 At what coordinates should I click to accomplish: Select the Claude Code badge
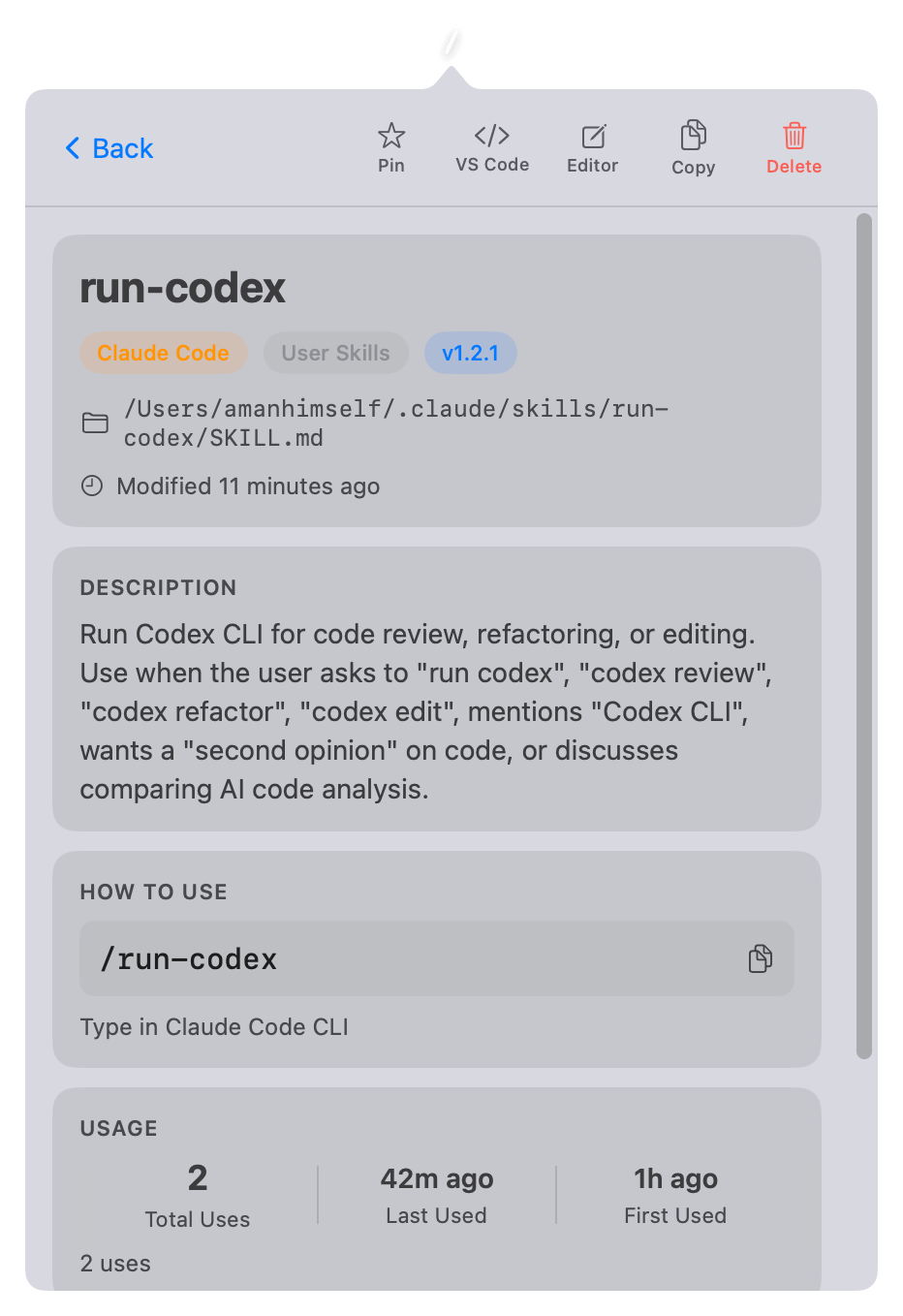164,353
